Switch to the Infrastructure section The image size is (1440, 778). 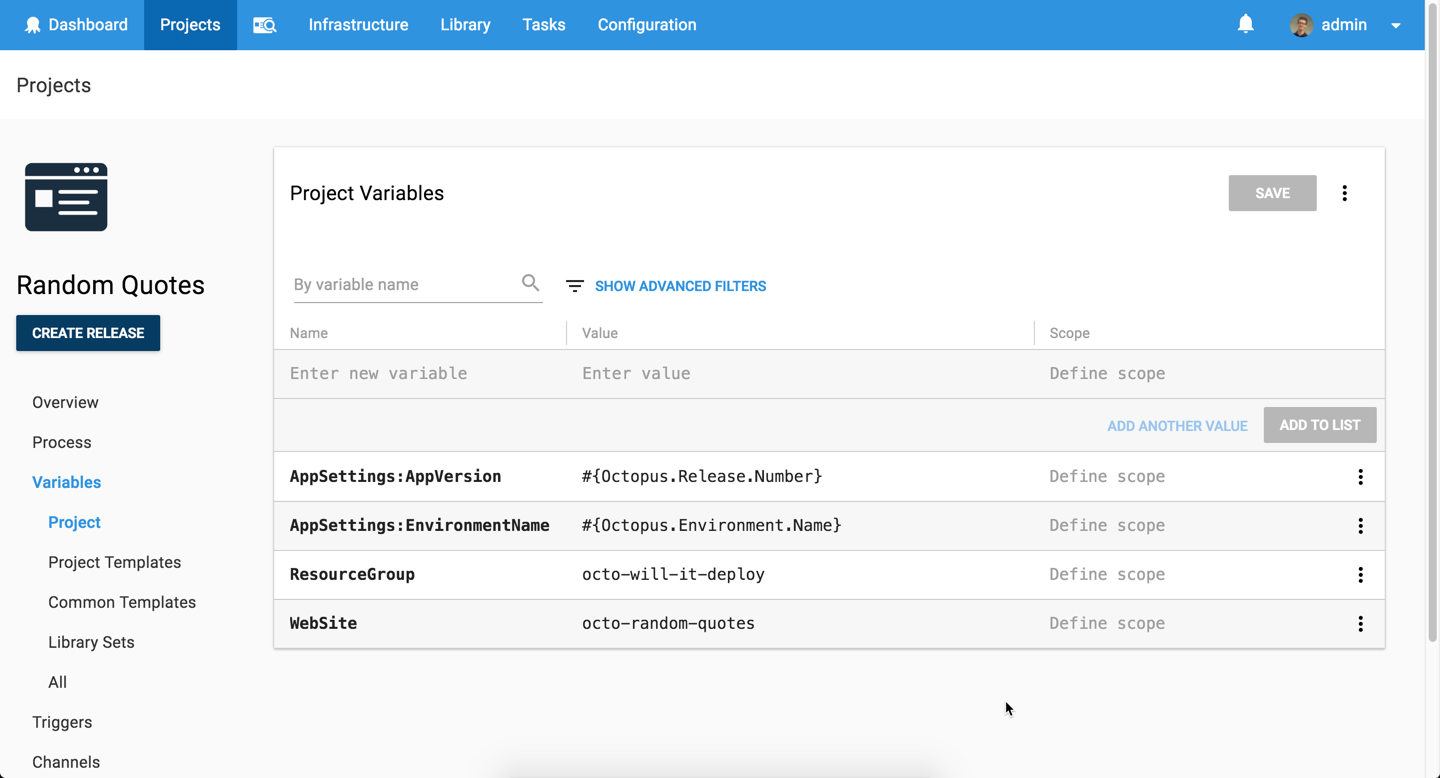(x=358, y=24)
